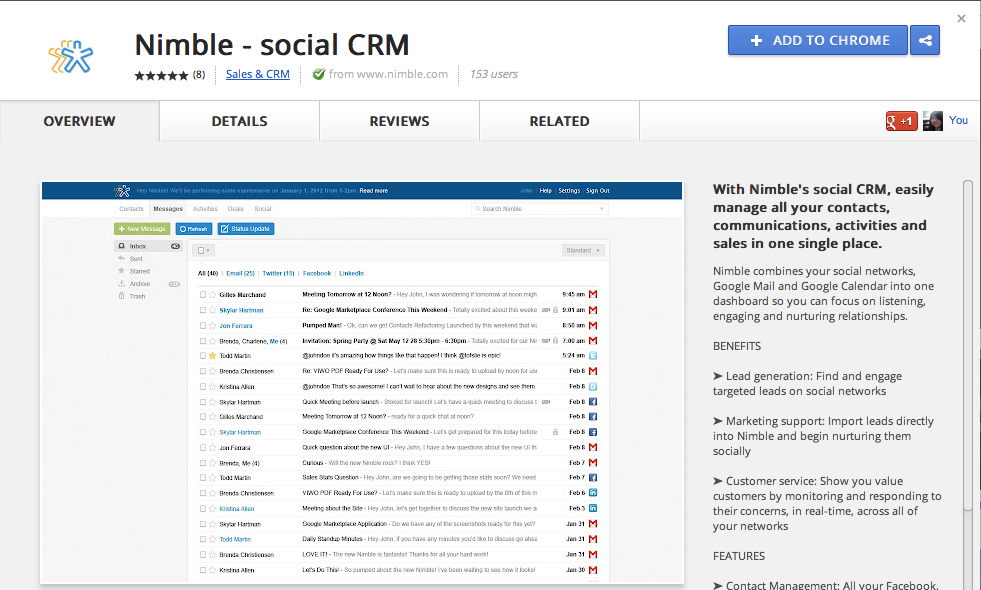981x590 pixels.
Task: Open the Deals tab in the Nimble screenshot
Action: point(236,209)
